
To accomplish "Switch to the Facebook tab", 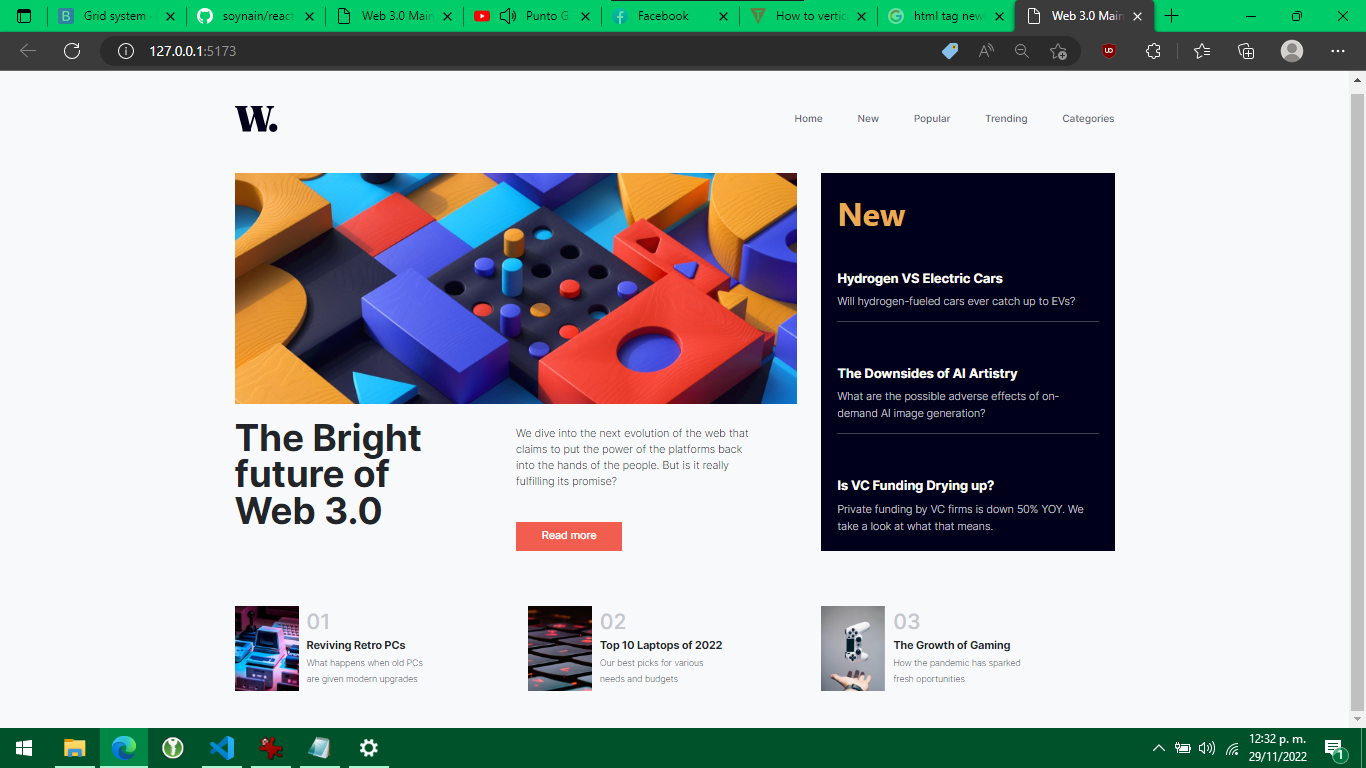I will point(663,16).
